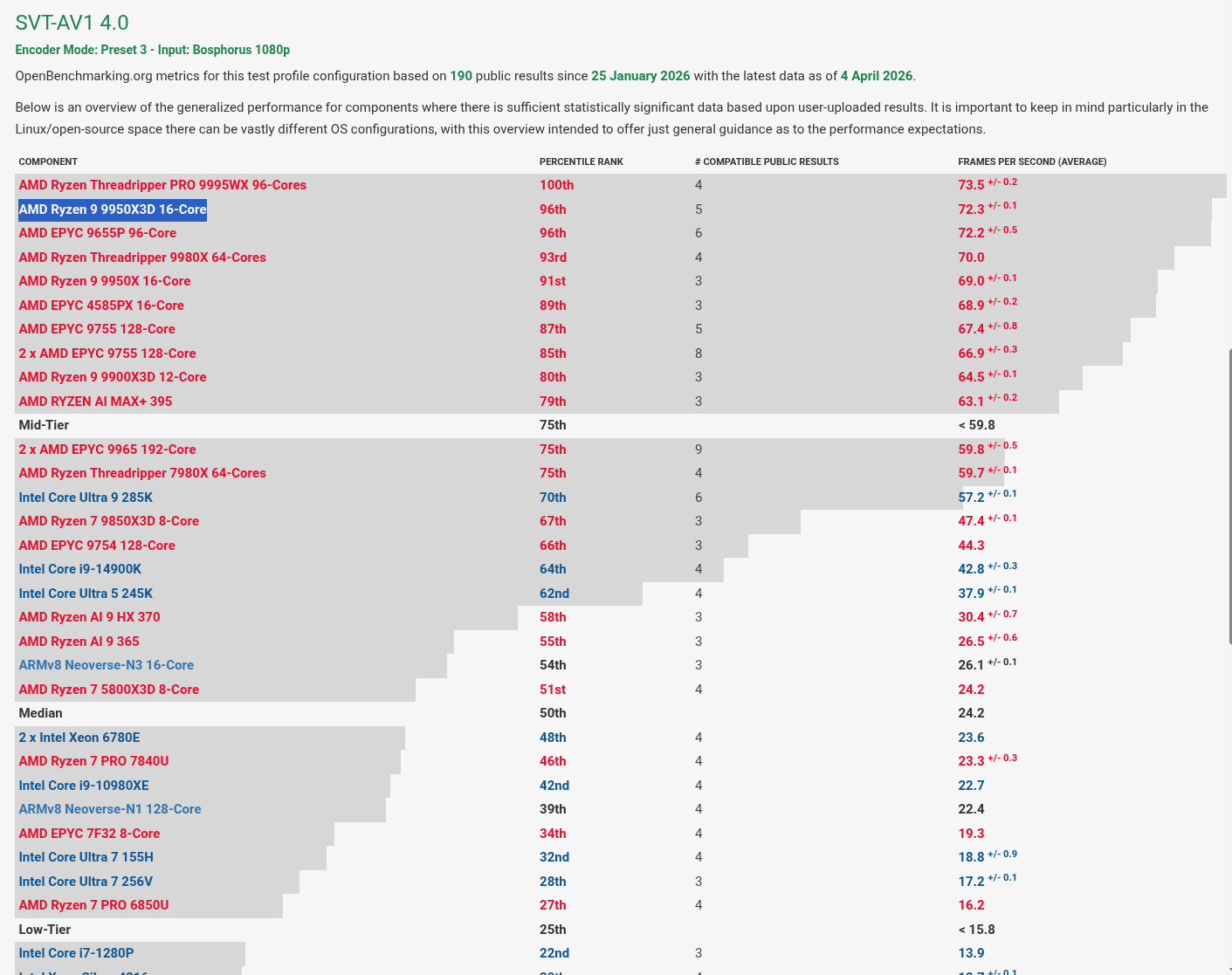Click the # COMPATIBLE PUBLIC RESULTS header

pos(767,161)
